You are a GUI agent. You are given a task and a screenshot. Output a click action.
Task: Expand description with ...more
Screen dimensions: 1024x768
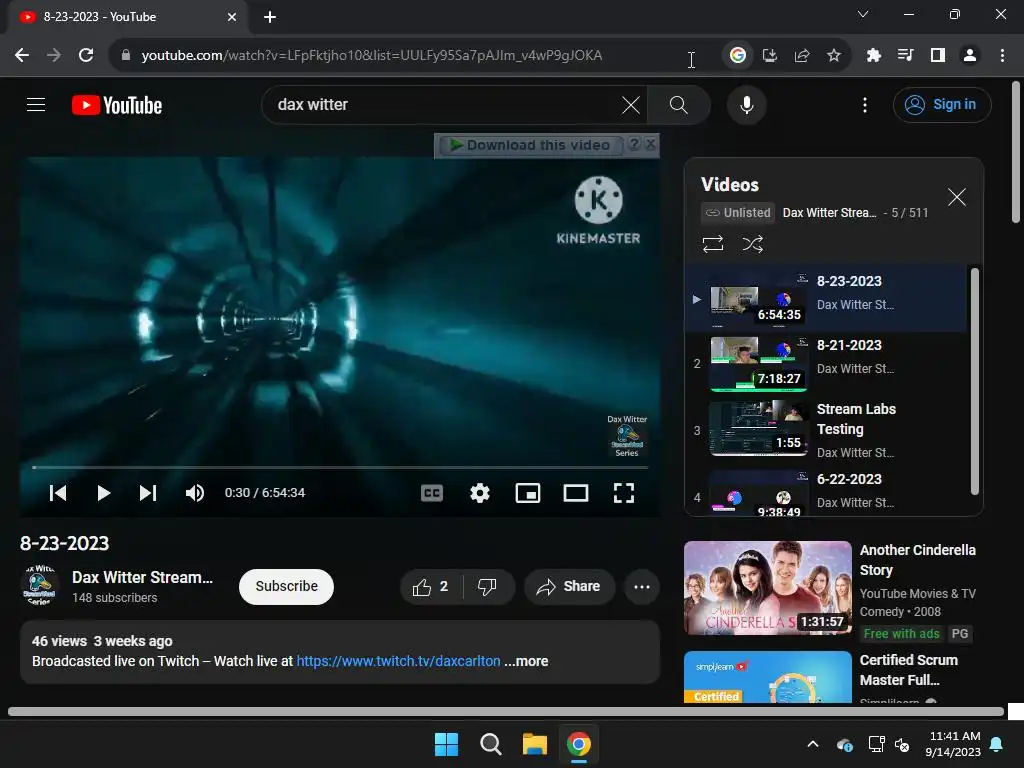tap(526, 661)
